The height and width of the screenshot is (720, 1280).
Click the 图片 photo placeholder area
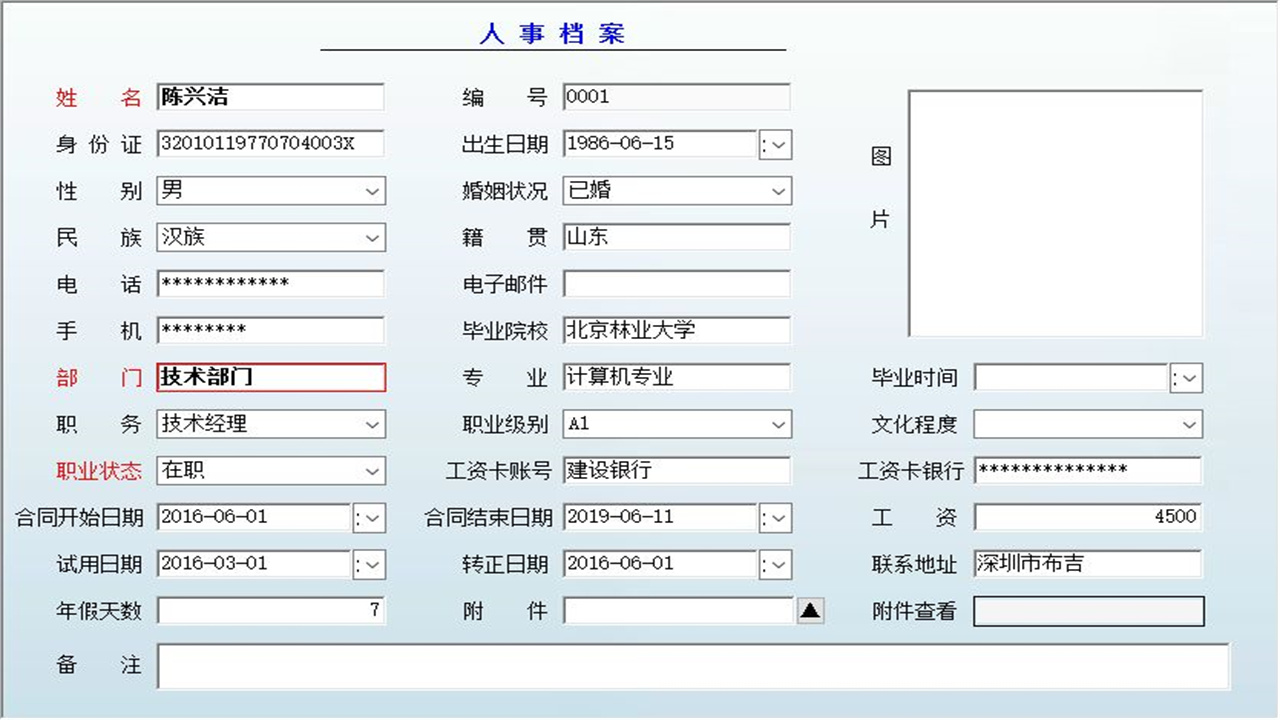(x=1055, y=213)
